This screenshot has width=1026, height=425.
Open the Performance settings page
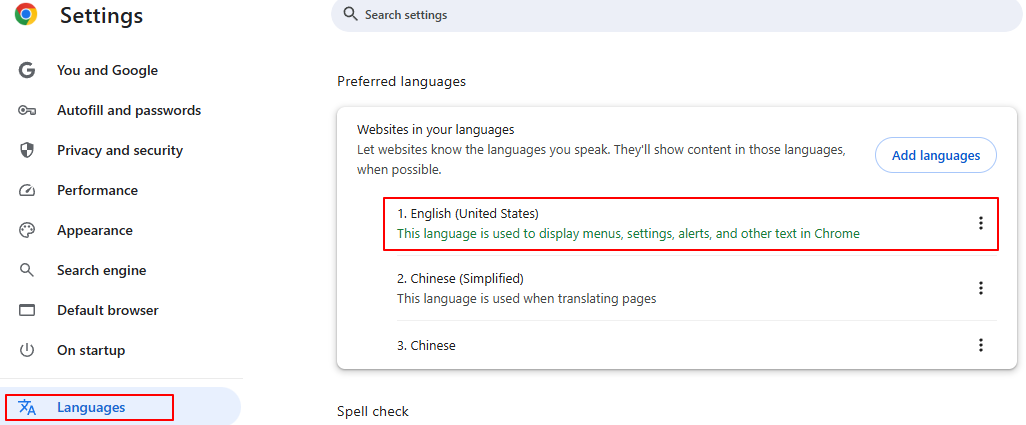pos(97,191)
